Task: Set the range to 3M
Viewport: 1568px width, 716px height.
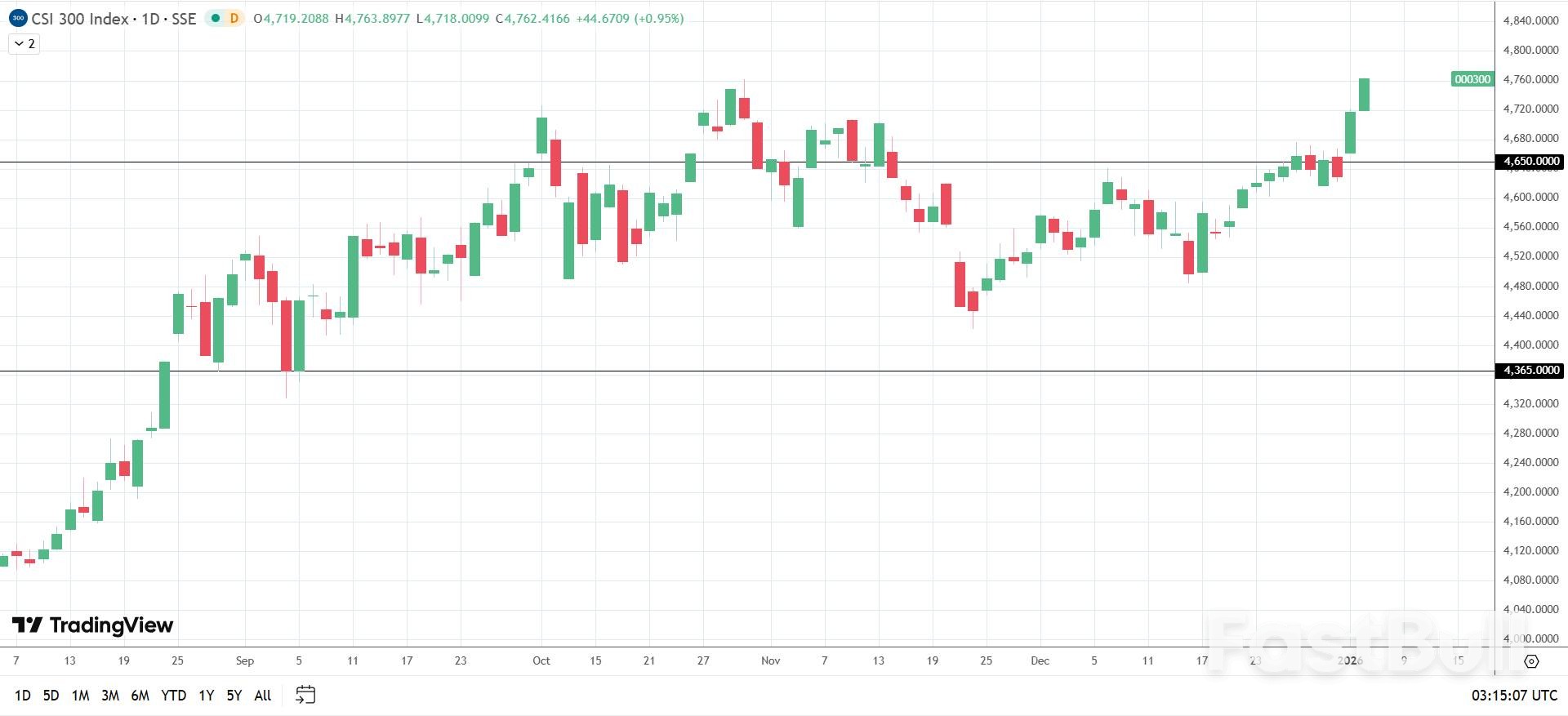Action: 110,696
